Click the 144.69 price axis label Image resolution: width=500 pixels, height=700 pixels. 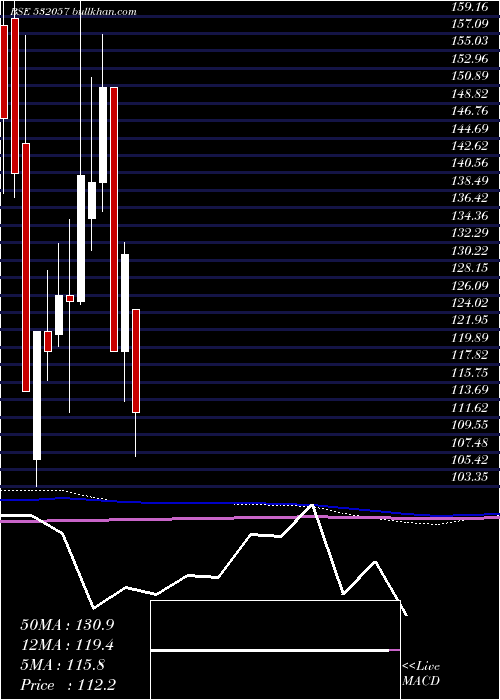pos(469,129)
